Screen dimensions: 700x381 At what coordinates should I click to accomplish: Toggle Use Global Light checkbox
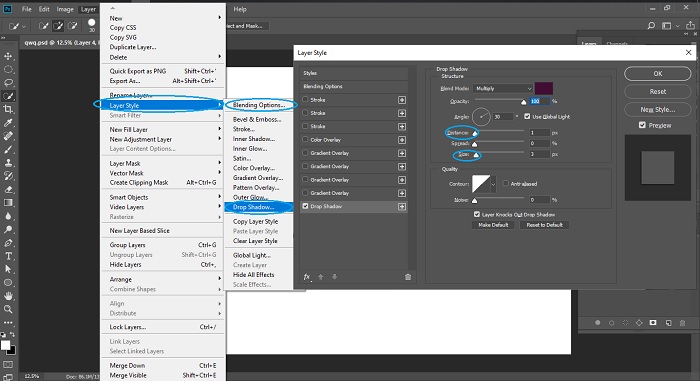coord(527,116)
